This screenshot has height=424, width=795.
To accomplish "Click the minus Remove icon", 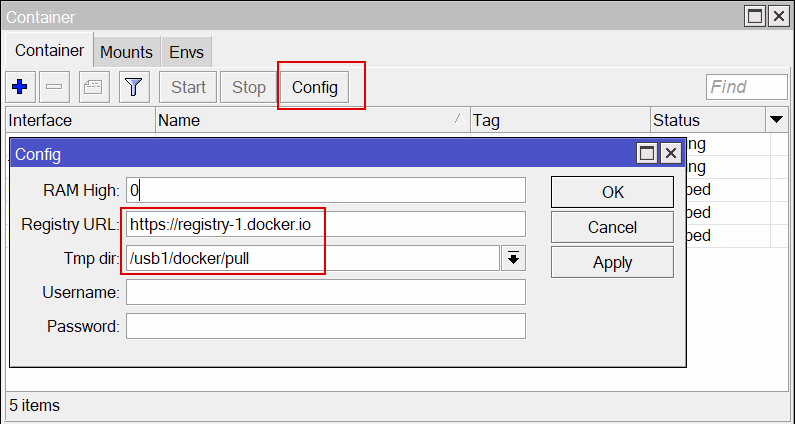I will click(55, 87).
